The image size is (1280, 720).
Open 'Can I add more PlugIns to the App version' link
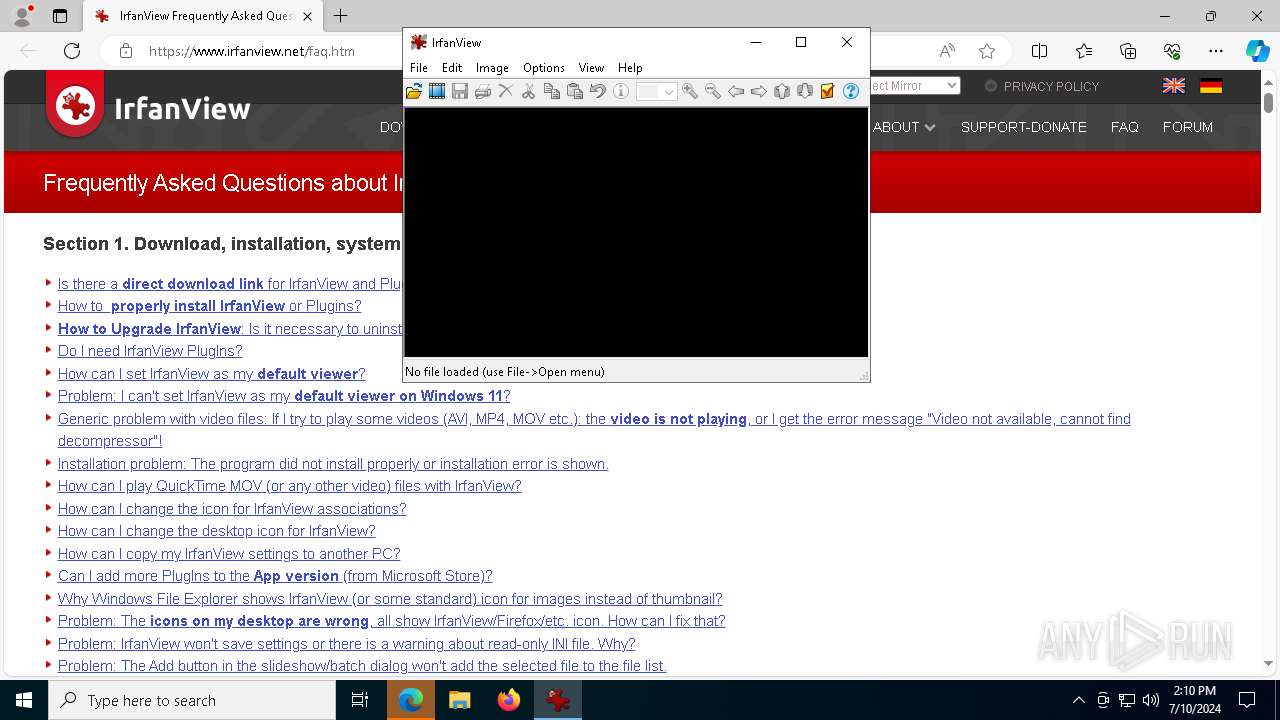[275, 576]
